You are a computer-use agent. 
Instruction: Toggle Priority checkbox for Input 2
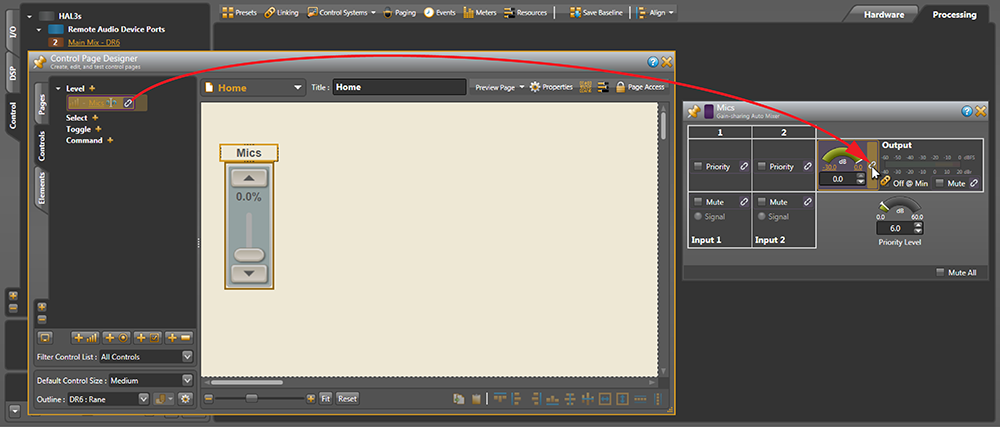pyautogui.click(x=761, y=166)
